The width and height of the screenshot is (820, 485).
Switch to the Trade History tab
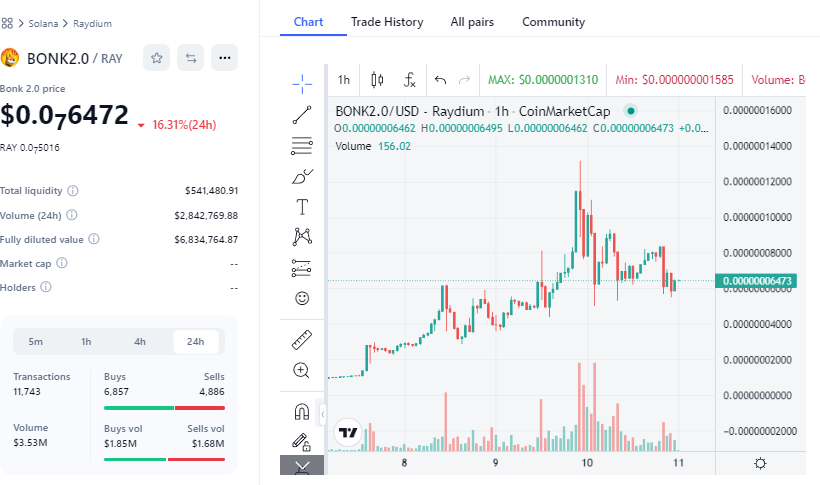click(387, 21)
